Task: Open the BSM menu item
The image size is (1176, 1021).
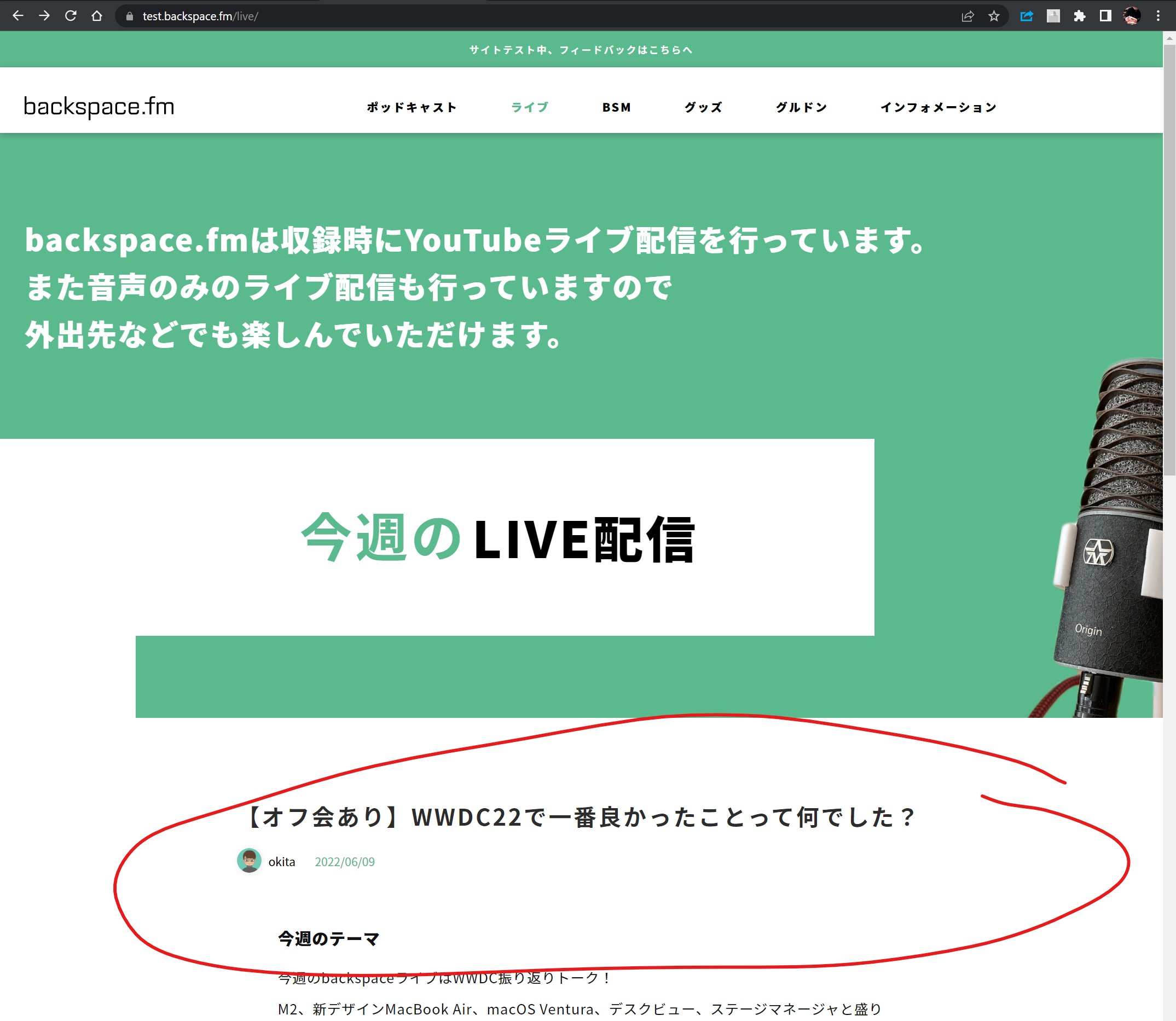Action: coord(617,107)
